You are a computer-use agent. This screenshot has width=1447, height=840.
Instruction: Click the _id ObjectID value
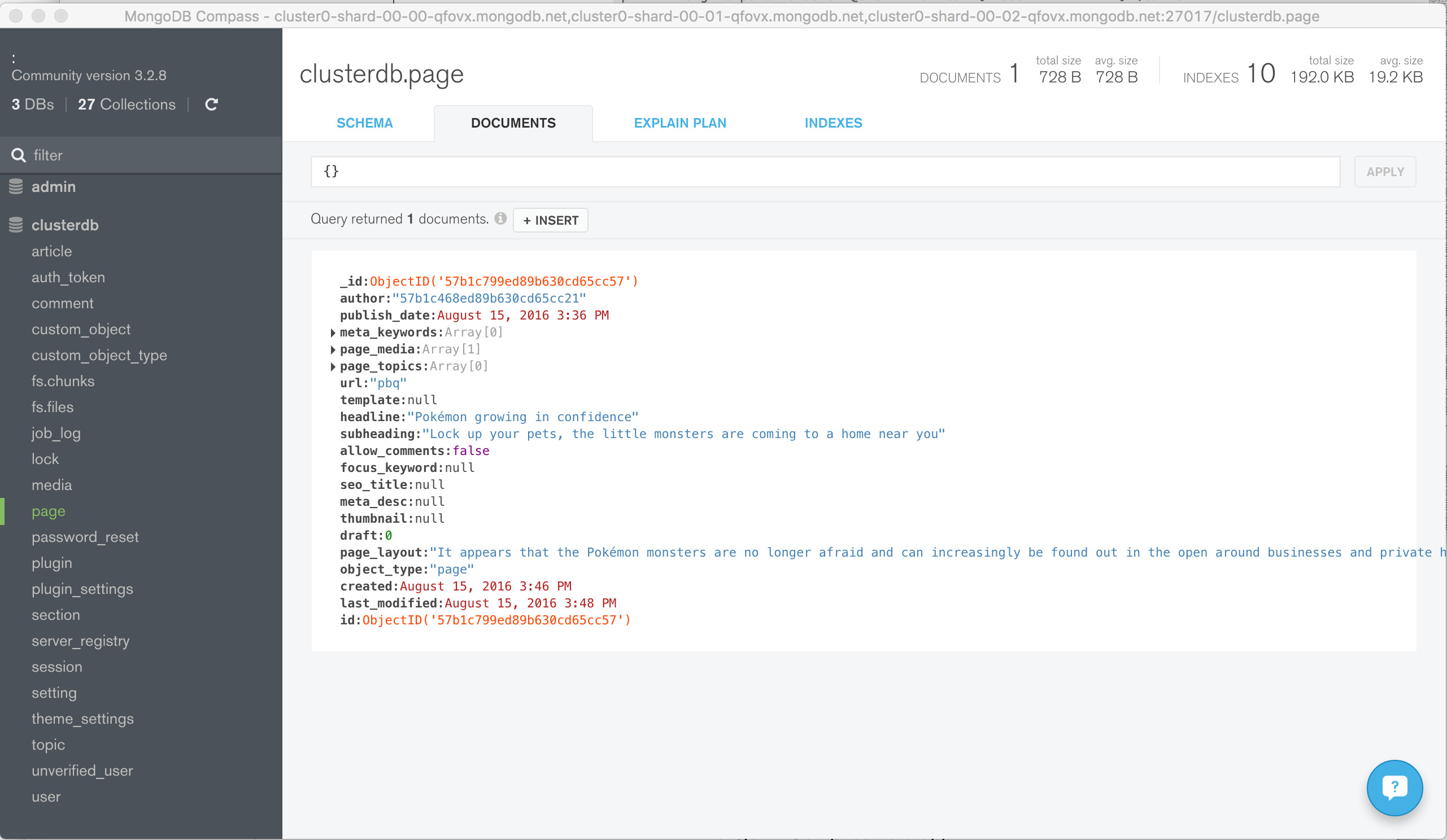504,281
